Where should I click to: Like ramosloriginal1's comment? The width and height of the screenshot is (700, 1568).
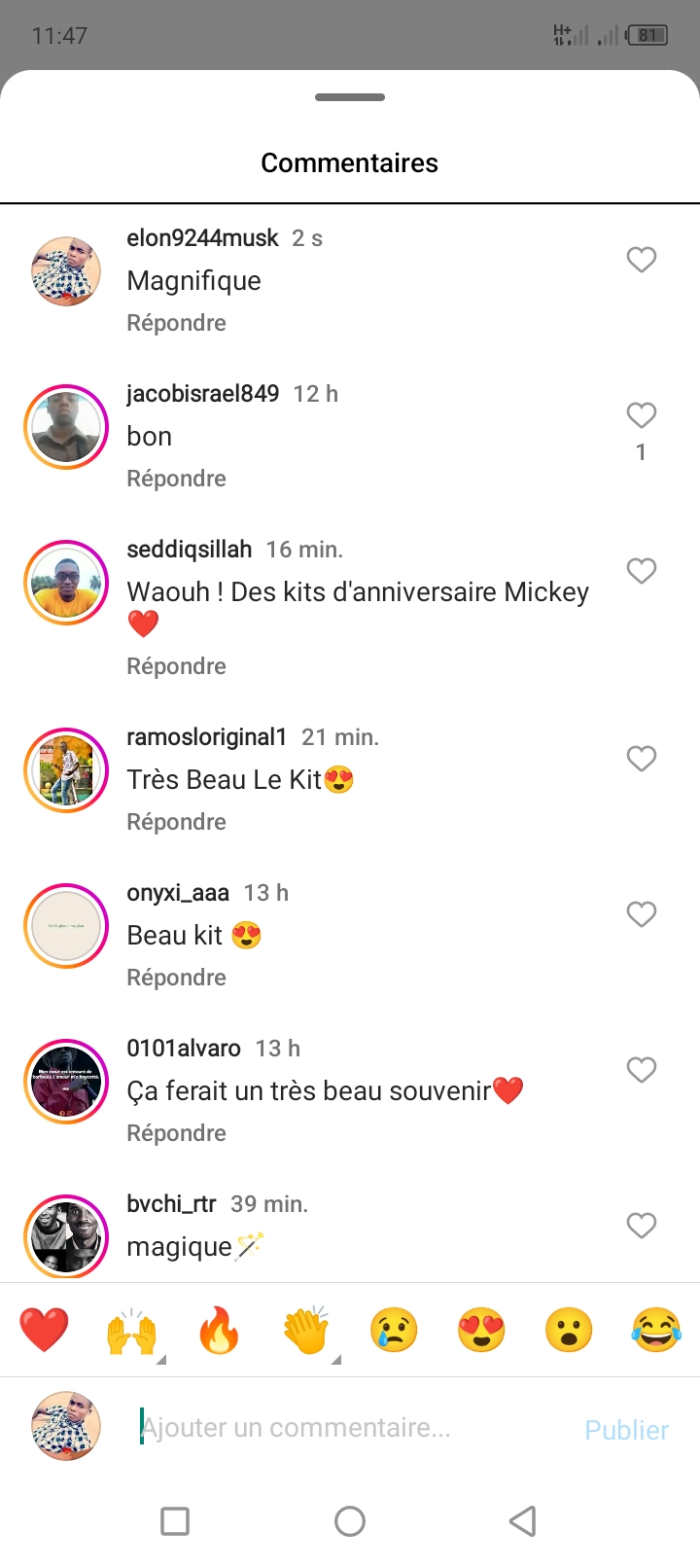(x=641, y=759)
